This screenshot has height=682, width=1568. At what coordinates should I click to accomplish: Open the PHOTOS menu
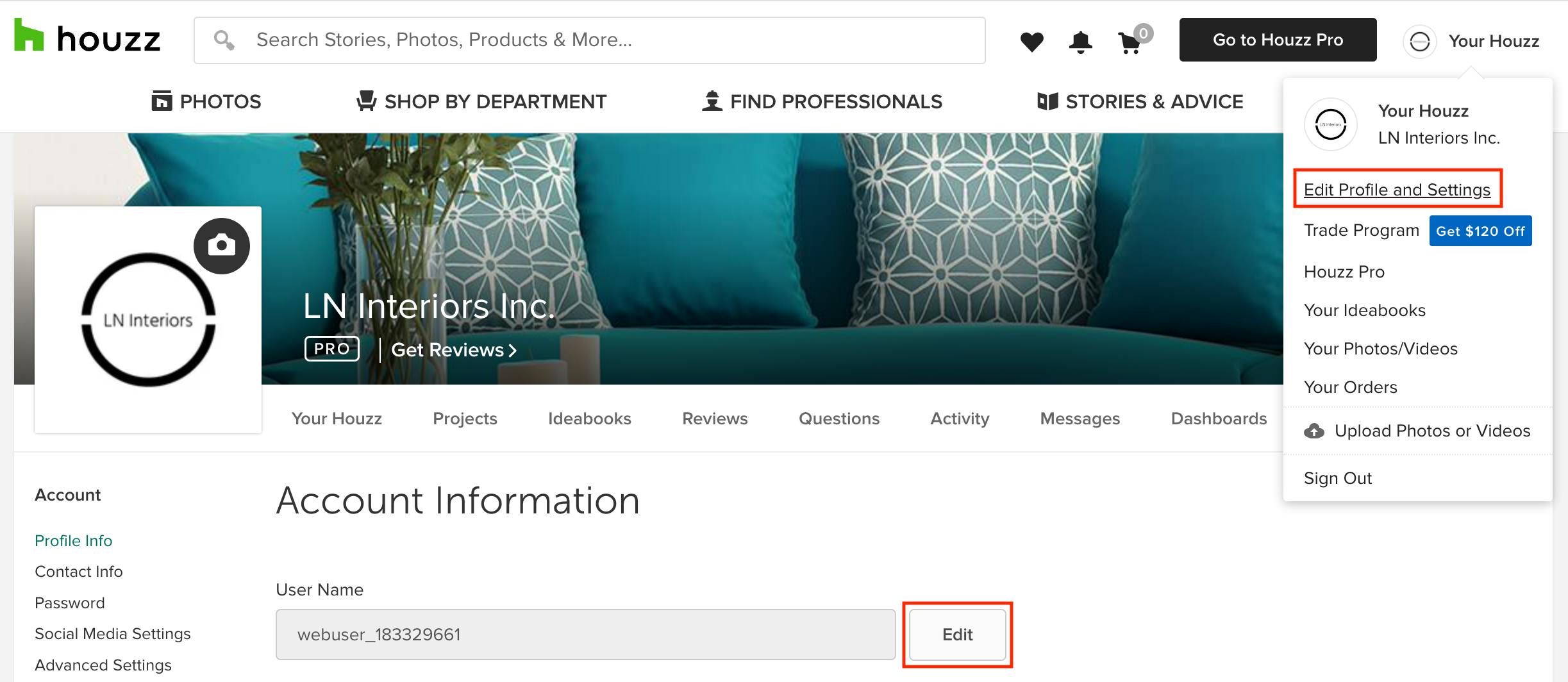206,101
